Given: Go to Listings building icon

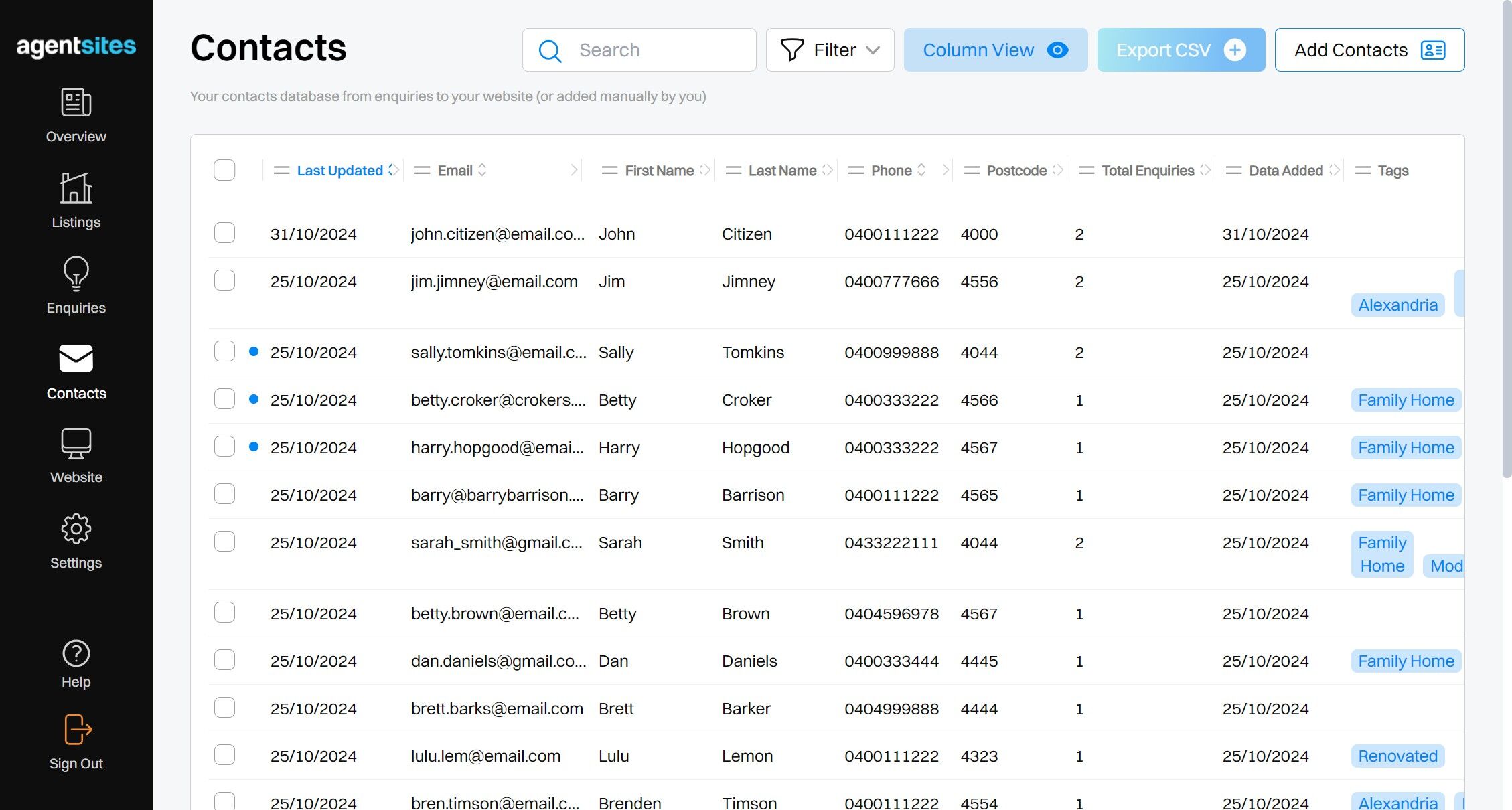Looking at the screenshot, I should click(76, 187).
